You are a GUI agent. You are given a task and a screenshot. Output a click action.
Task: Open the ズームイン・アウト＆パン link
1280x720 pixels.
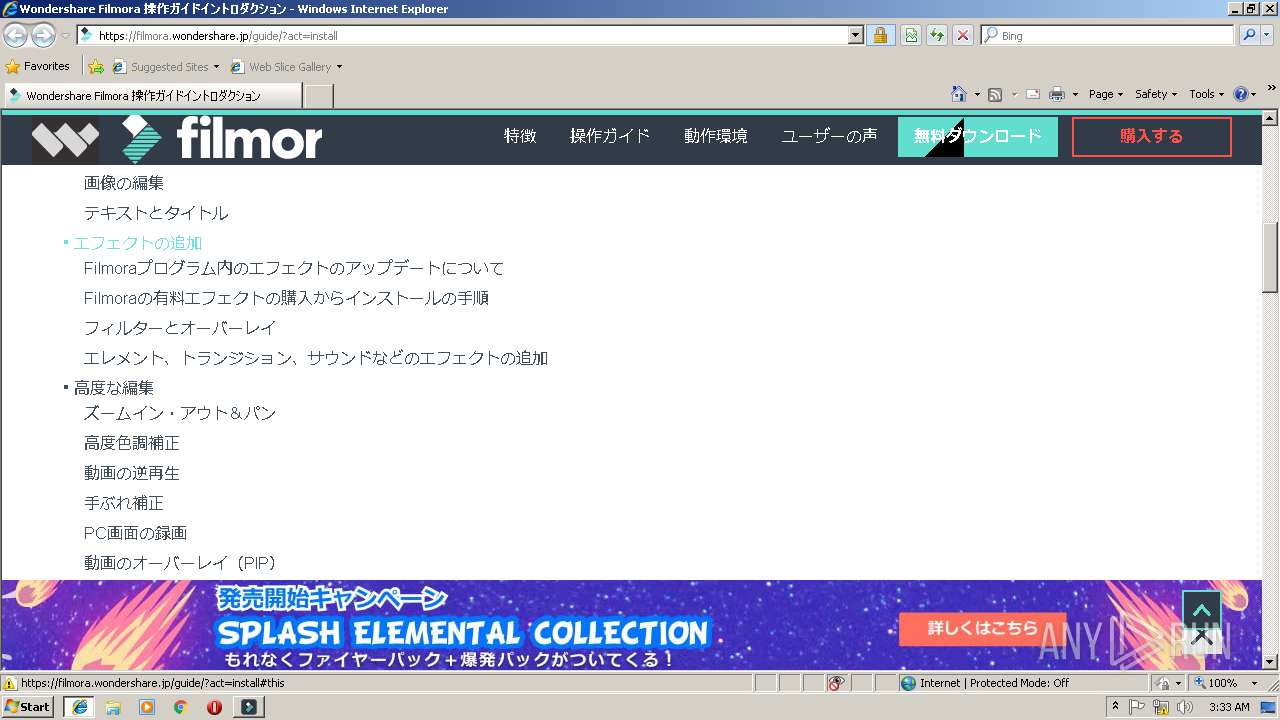click(x=180, y=413)
